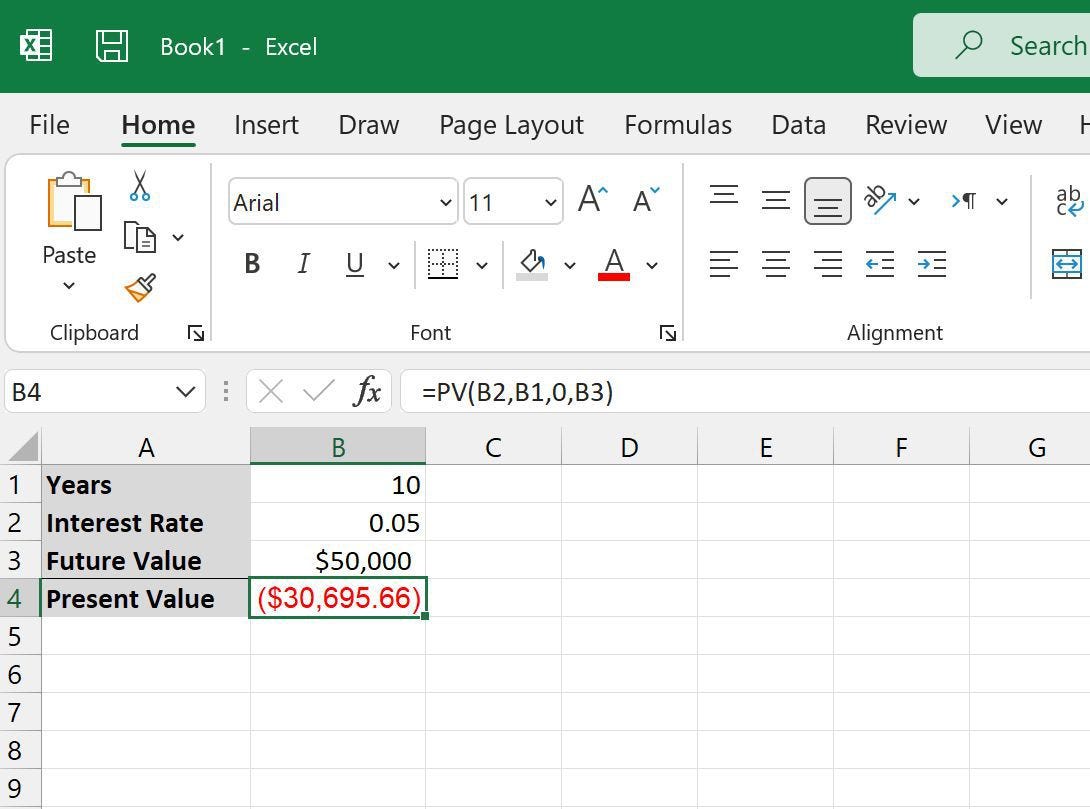
Task: Expand the Borders dropdown arrow
Action: point(481,264)
